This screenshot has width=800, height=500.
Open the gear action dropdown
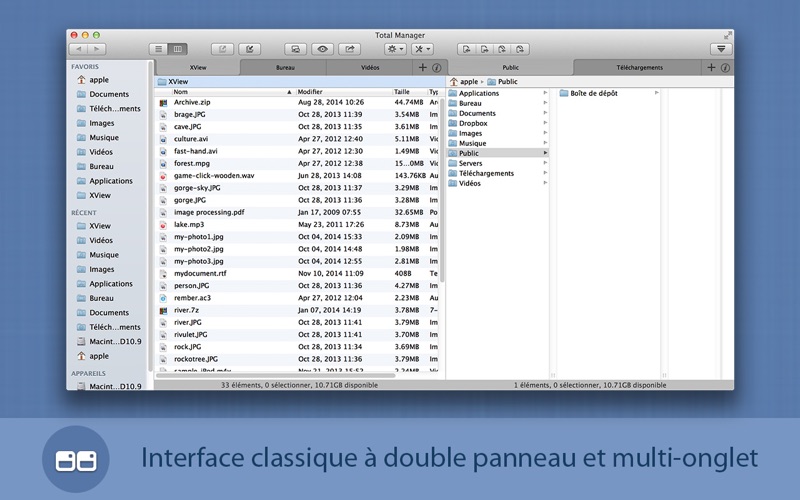(395, 49)
